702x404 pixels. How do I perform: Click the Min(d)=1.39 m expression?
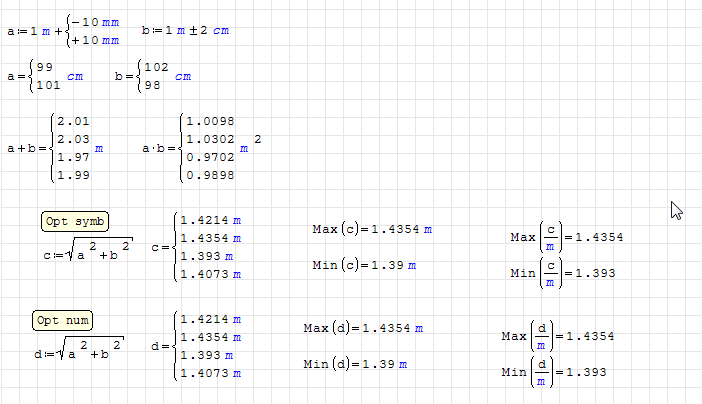354,364
